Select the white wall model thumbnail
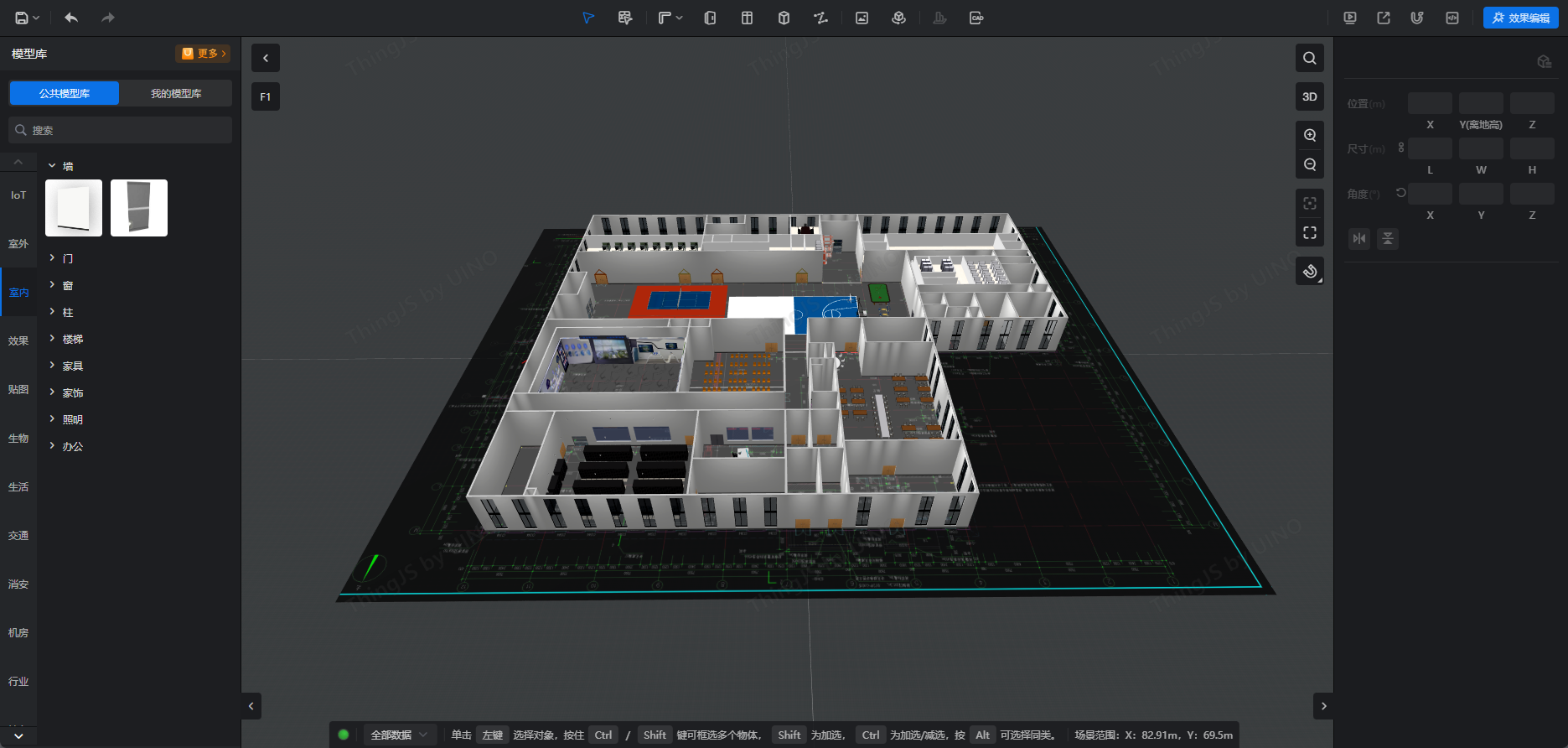This screenshot has width=1568, height=748. pyautogui.click(x=74, y=208)
